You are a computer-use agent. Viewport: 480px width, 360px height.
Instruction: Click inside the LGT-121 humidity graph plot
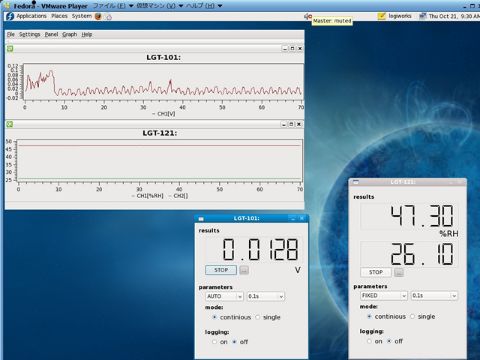pos(160,160)
